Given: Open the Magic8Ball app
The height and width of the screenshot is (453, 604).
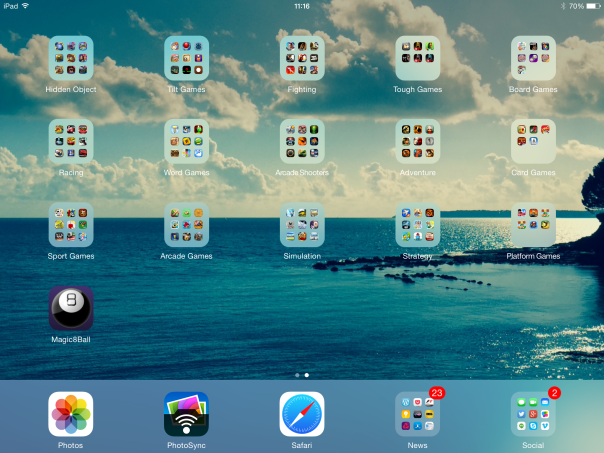Looking at the screenshot, I should 71,308.
